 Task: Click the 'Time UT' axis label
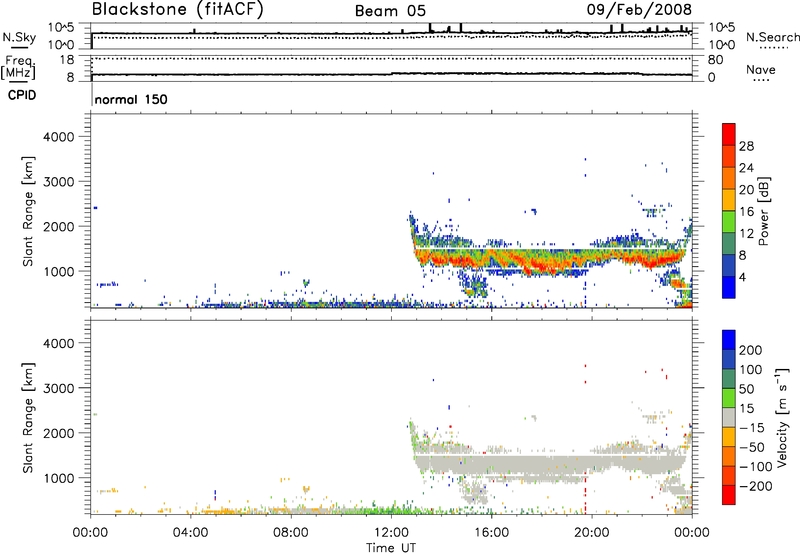coord(391,547)
